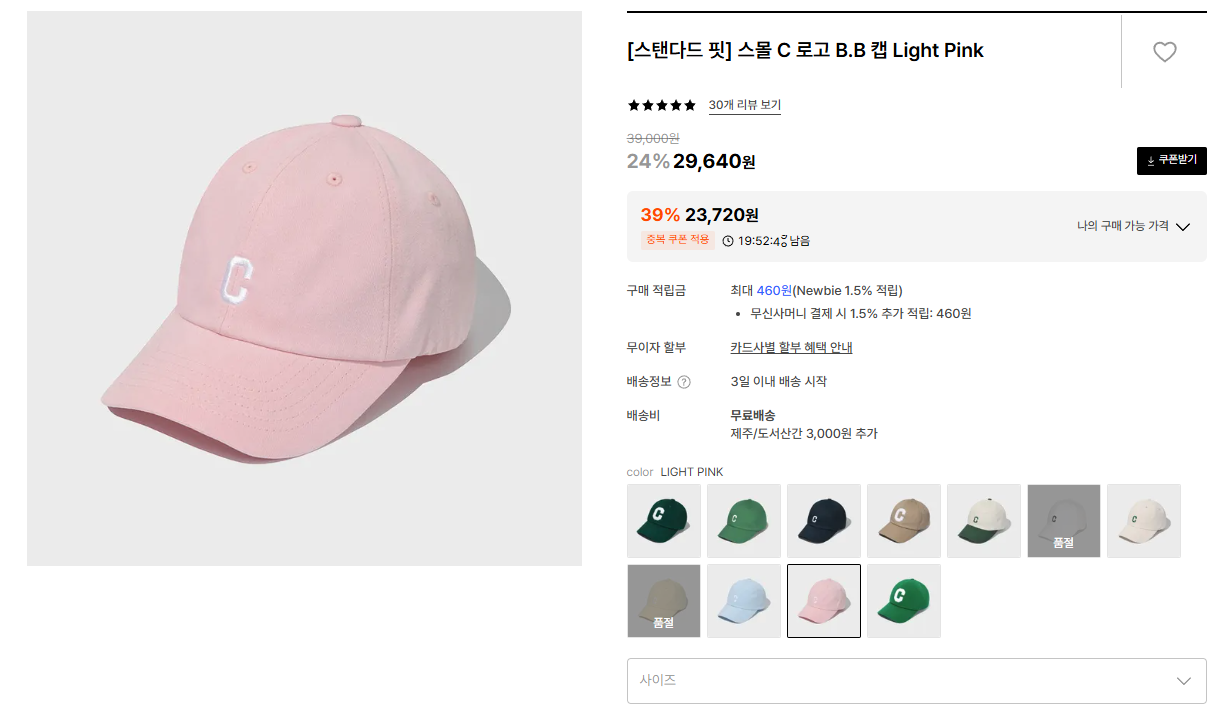Select the selected light pink cap swatch

tap(824, 601)
